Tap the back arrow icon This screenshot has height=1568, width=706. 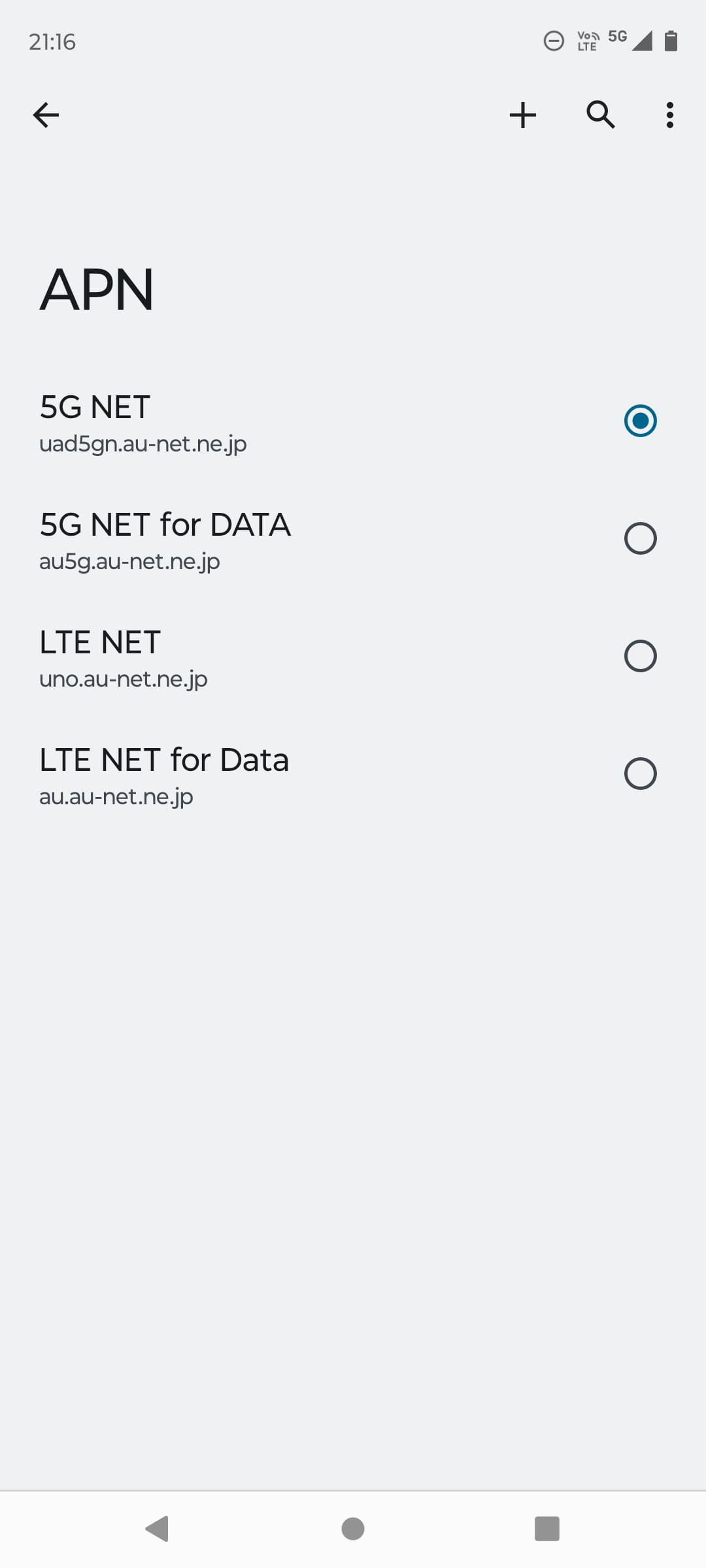coord(46,115)
